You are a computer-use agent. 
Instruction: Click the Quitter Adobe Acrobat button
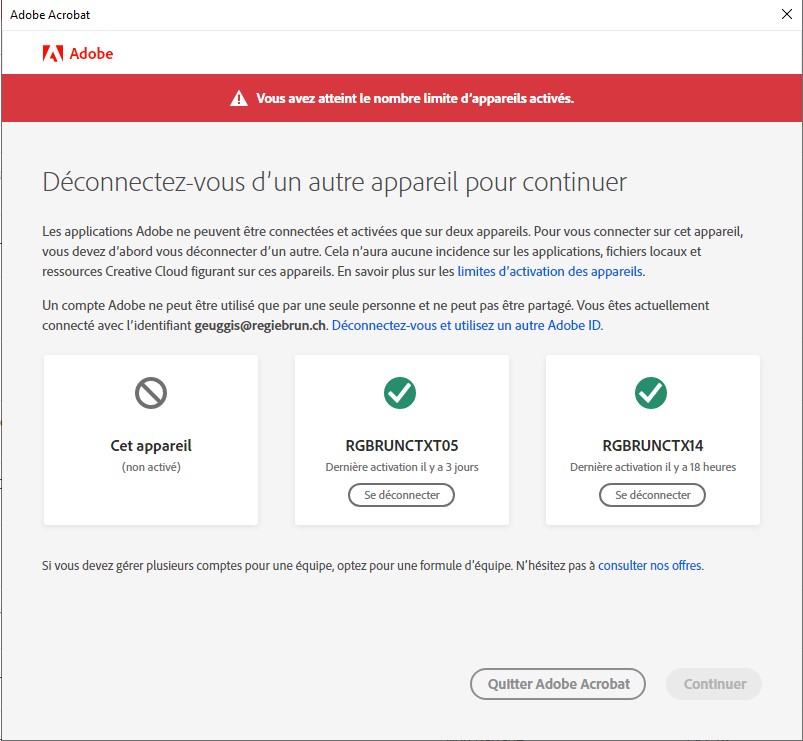pyautogui.click(x=557, y=684)
